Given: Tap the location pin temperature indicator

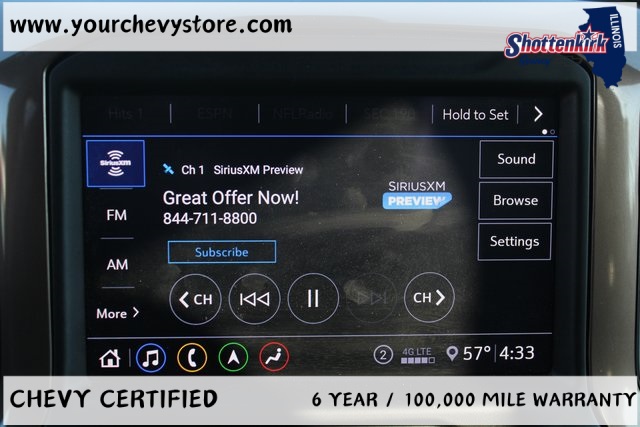Looking at the screenshot, I should coord(469,354).
